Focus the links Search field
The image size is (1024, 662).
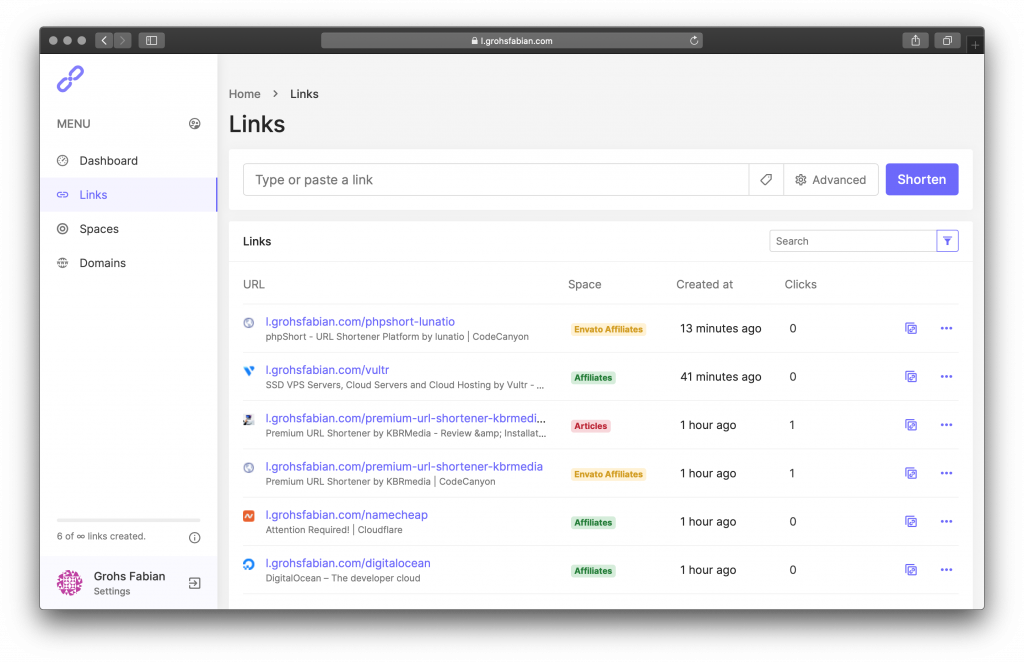(853, 241)
